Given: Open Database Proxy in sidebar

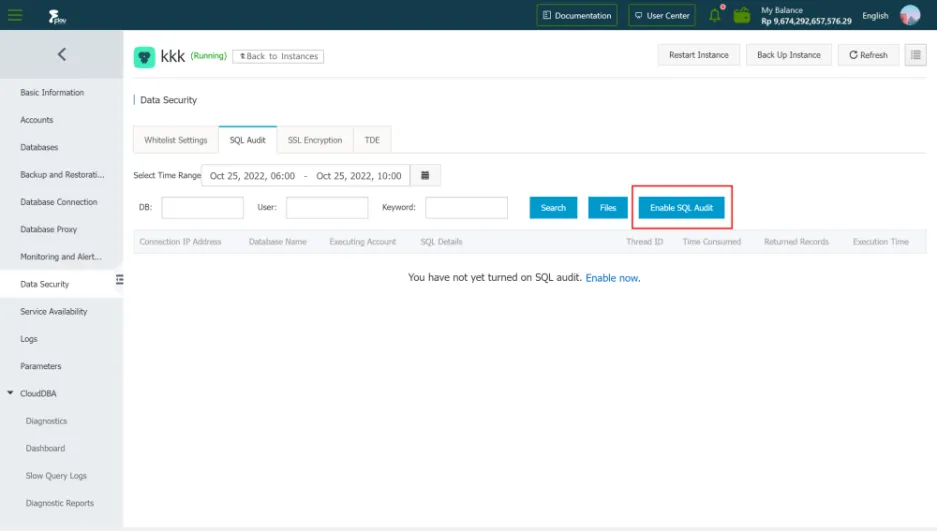Looking at the screenshot, I should [48, 229].
